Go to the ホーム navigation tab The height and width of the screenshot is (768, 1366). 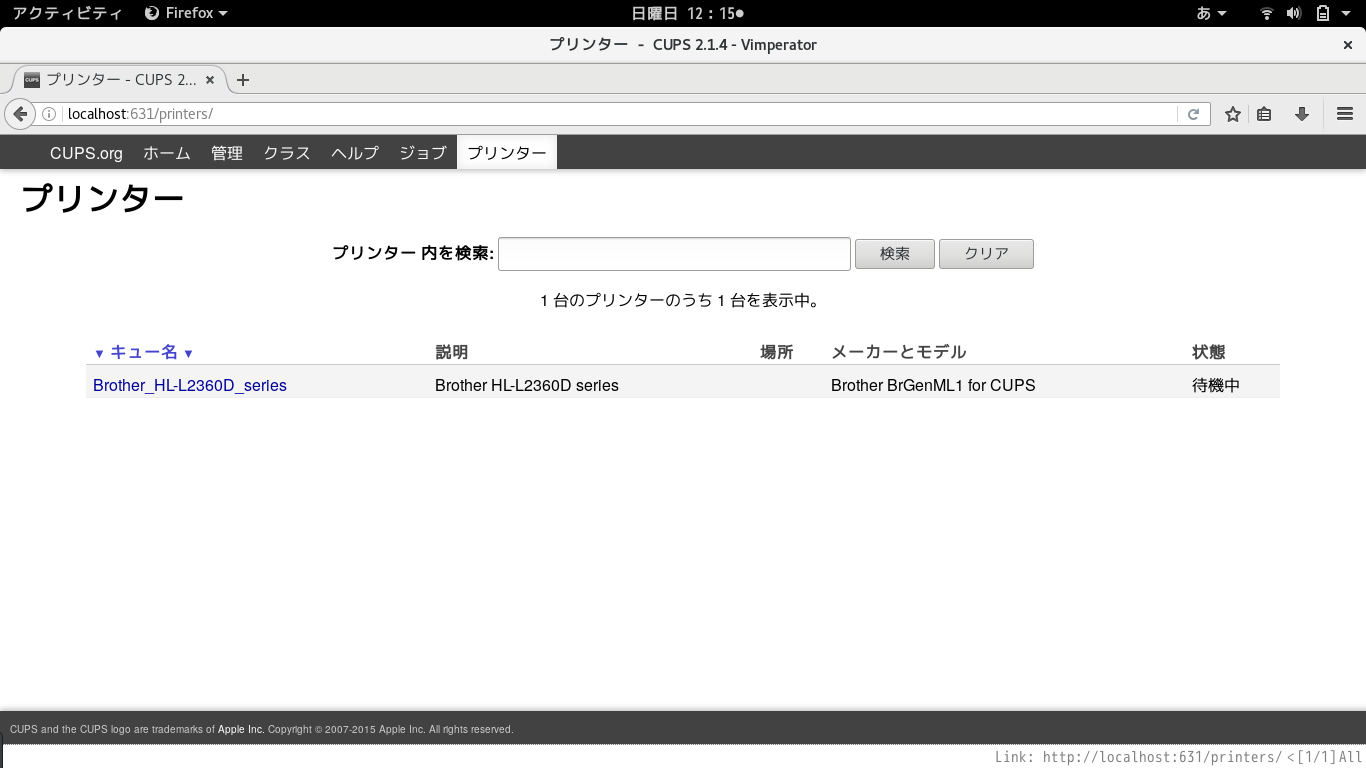tap(166, 153)
